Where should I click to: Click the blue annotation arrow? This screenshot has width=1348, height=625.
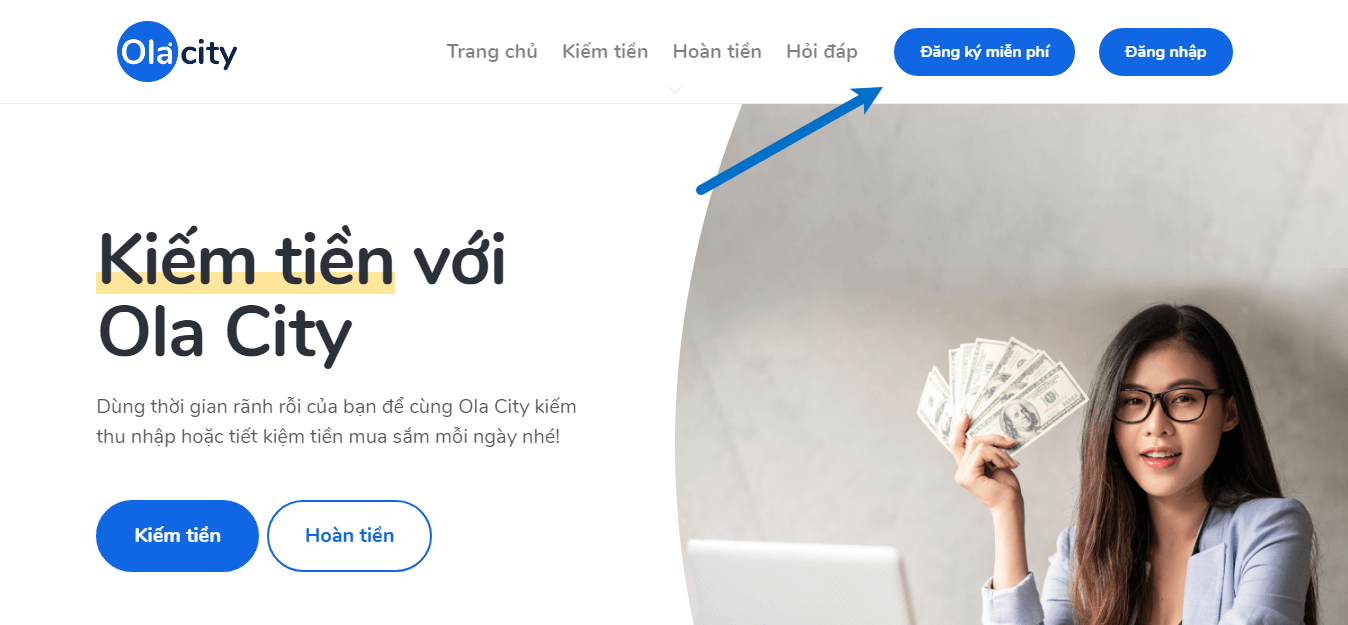790,139
